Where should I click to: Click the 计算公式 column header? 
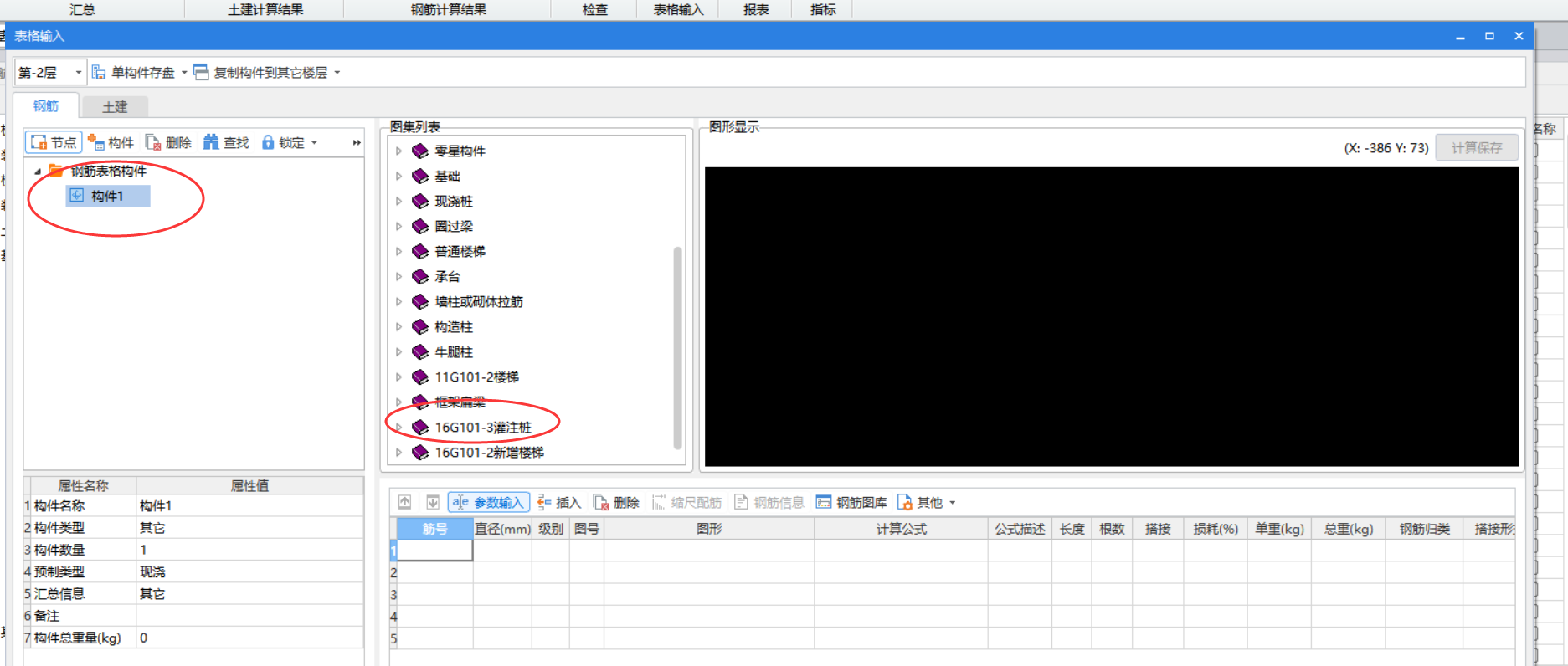[901, 529]
